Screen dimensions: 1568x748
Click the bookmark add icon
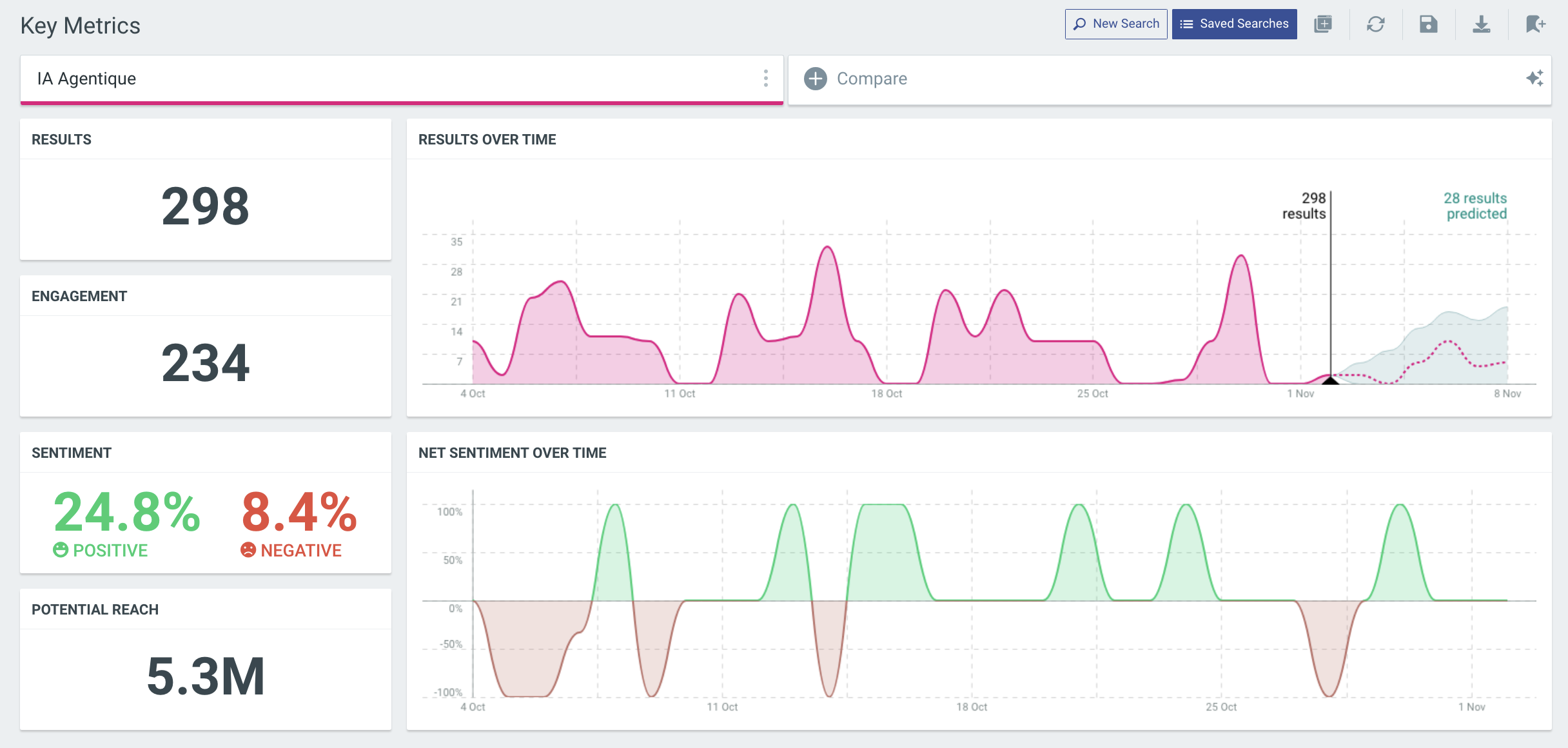pyautogui.click(x=1535, y=25)
